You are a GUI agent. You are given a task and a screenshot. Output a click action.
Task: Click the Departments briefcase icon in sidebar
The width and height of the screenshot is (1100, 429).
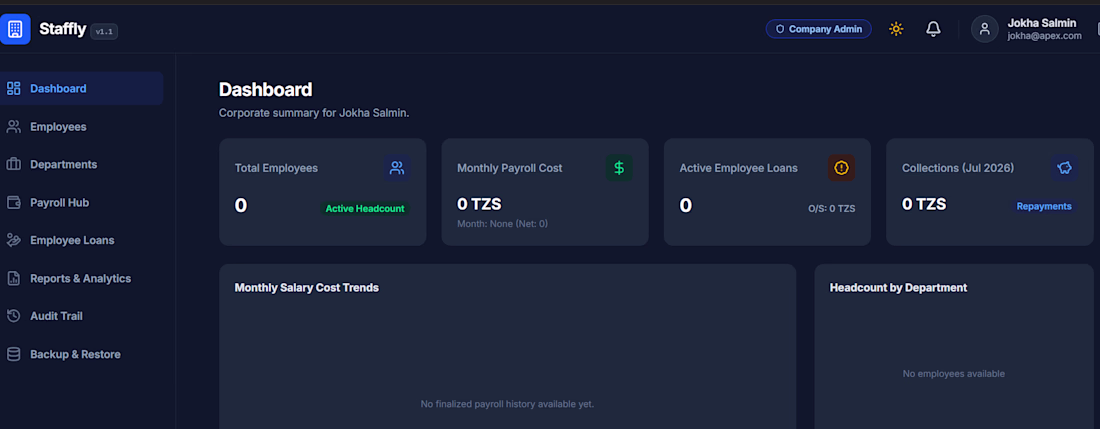(13, 164)
